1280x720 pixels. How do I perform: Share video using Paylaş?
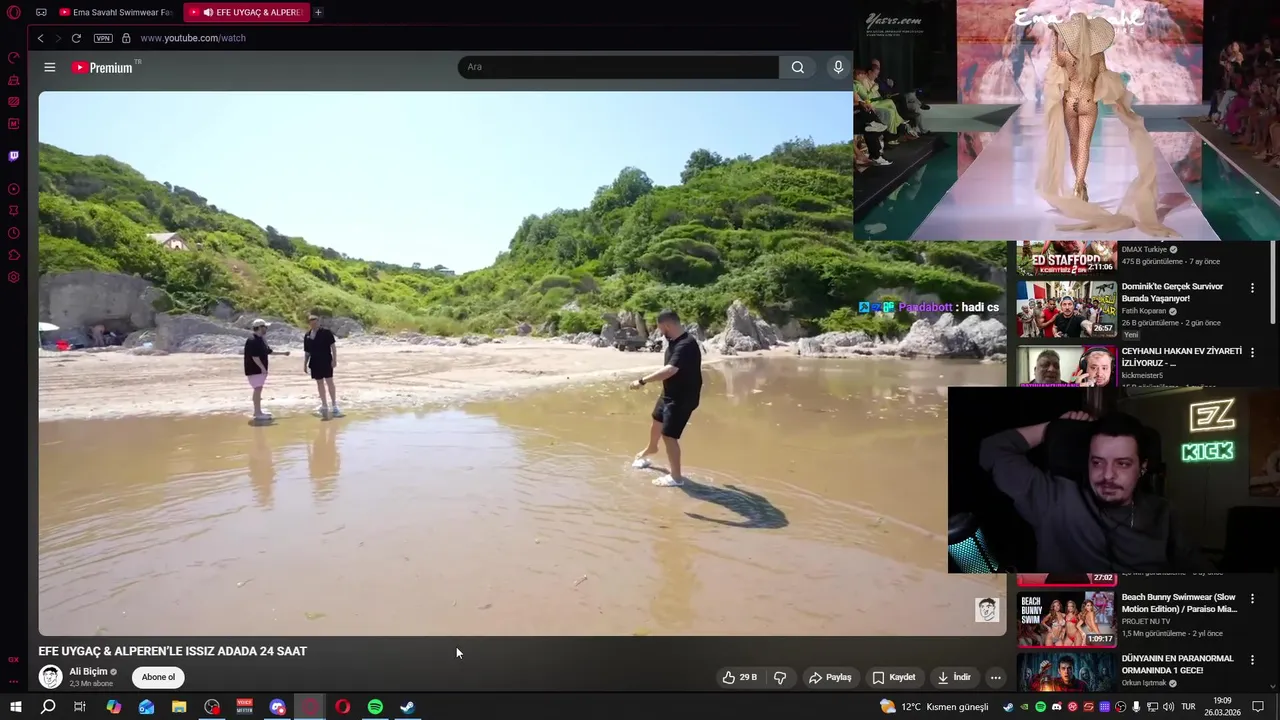[x=830, y=677]
